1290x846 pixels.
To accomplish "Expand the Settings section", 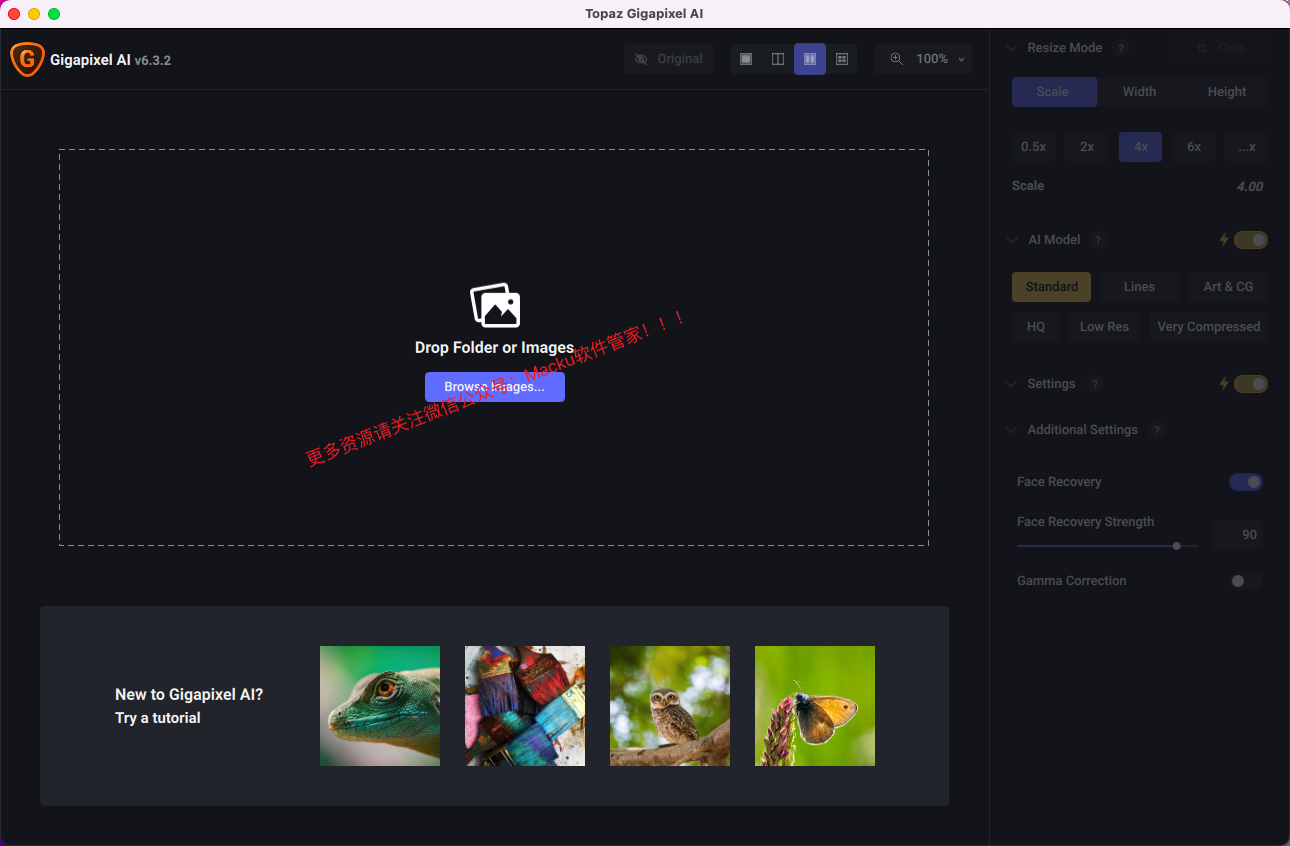I will coord(1011,384).
